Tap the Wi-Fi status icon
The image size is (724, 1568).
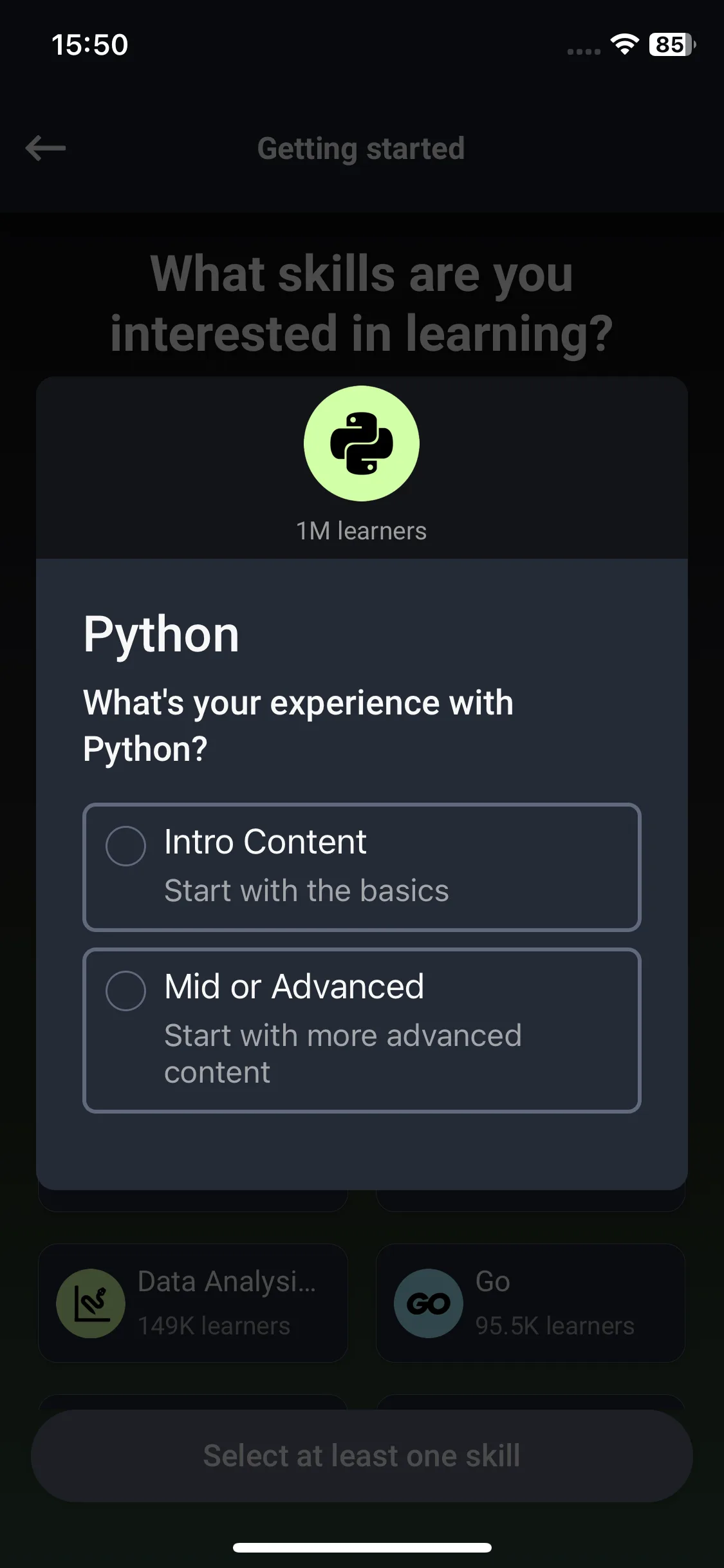pos(624,44)
